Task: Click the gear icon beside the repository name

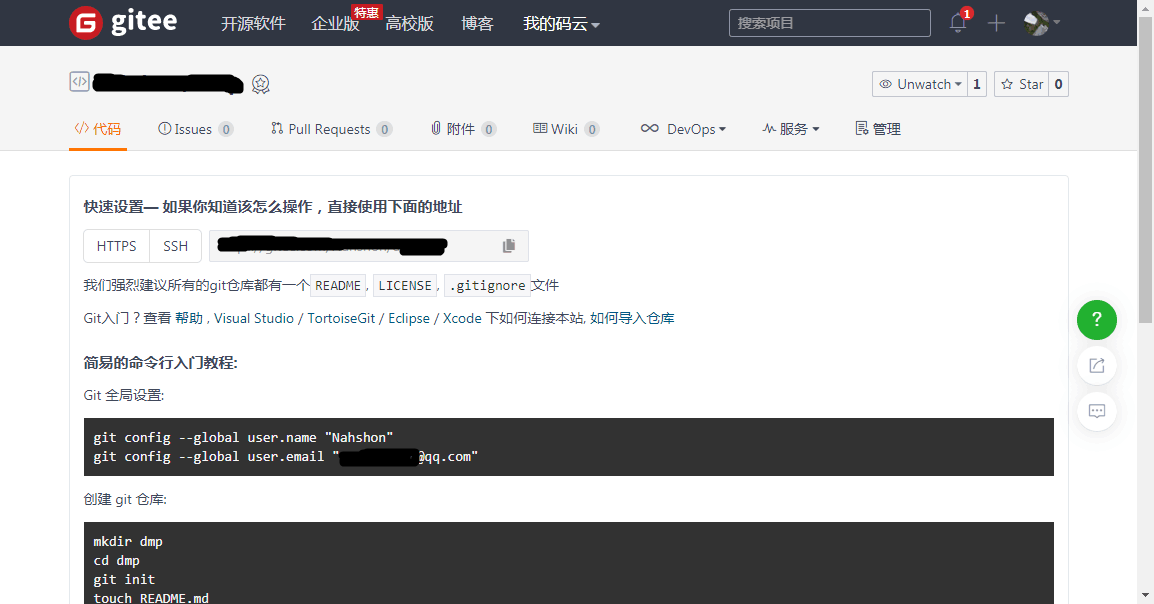Action: 261,84
